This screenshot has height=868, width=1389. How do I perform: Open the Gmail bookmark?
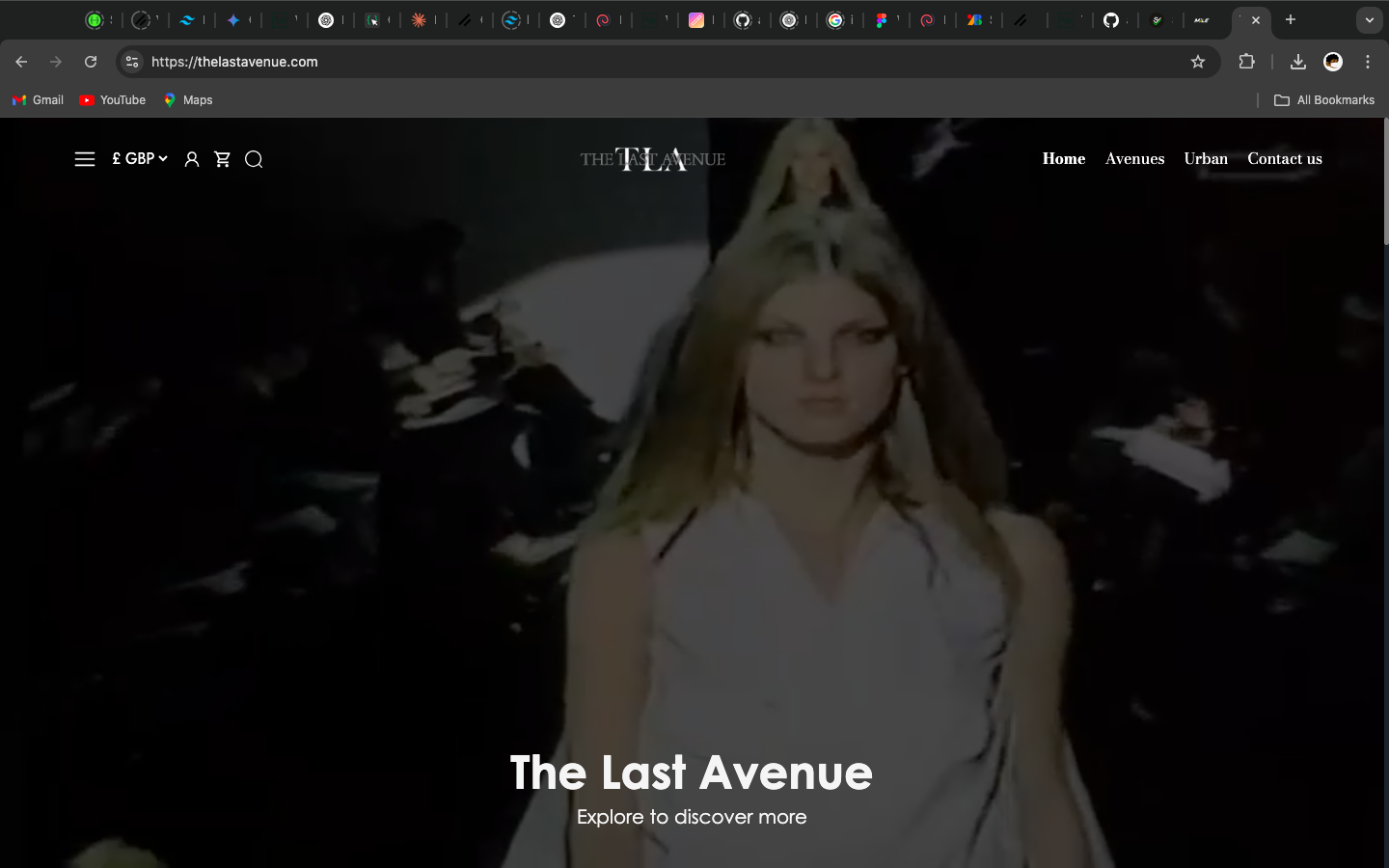[39, 100]
